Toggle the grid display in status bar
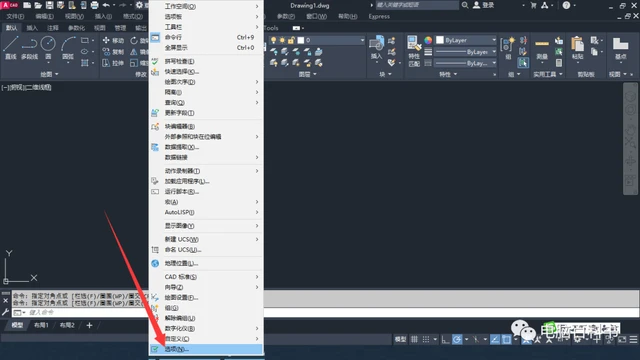 coord(414,339)
